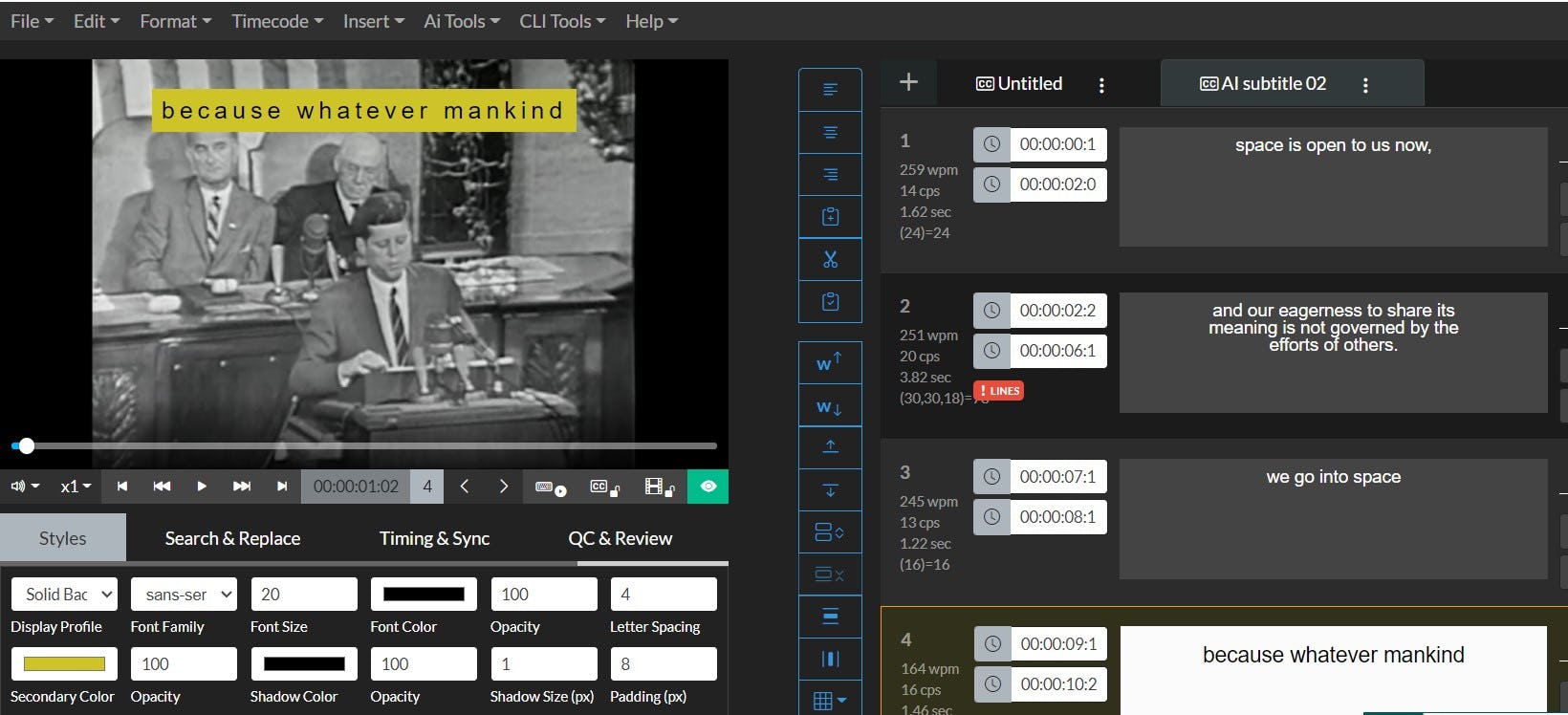Open Font Family dropdown

[184, 595]
